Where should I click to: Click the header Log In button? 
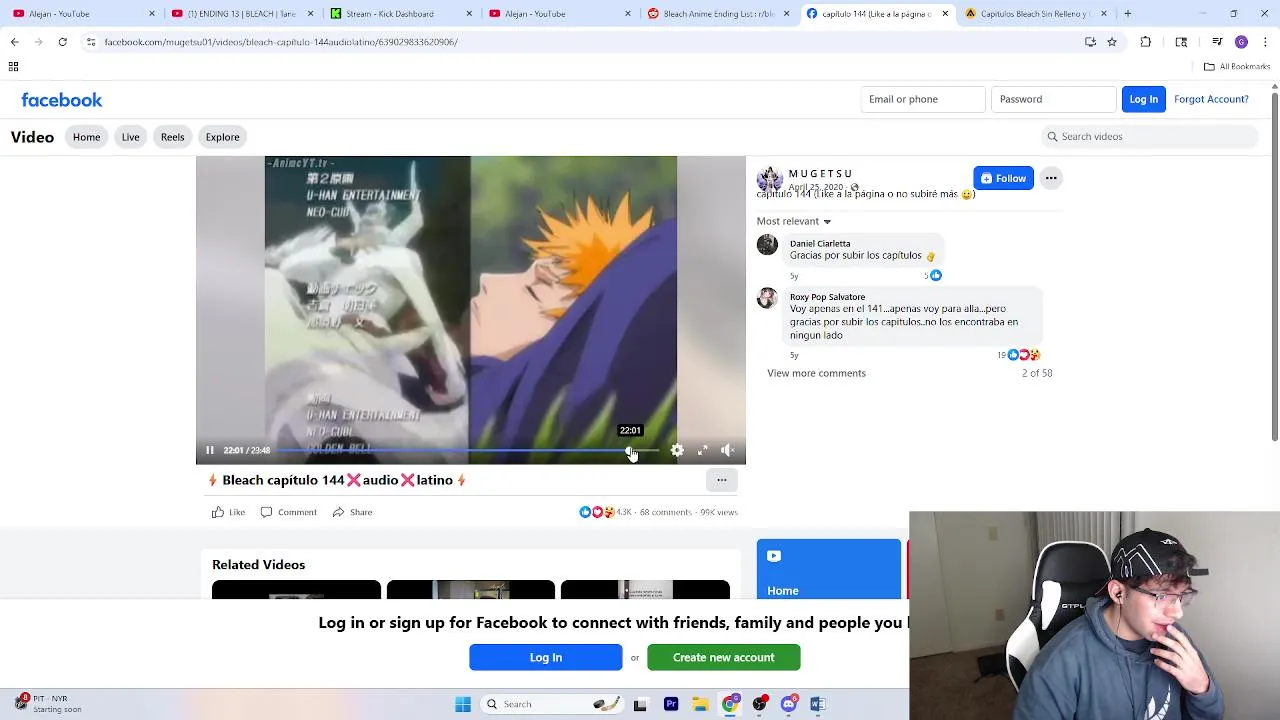coord(1143,99)
